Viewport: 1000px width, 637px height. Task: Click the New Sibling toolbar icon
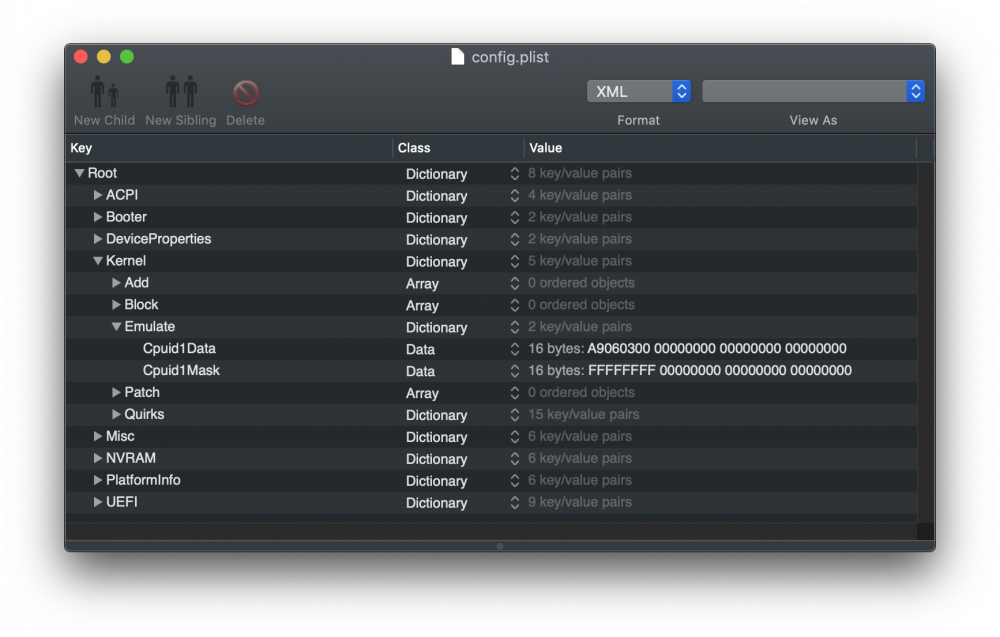pos(181,92)
